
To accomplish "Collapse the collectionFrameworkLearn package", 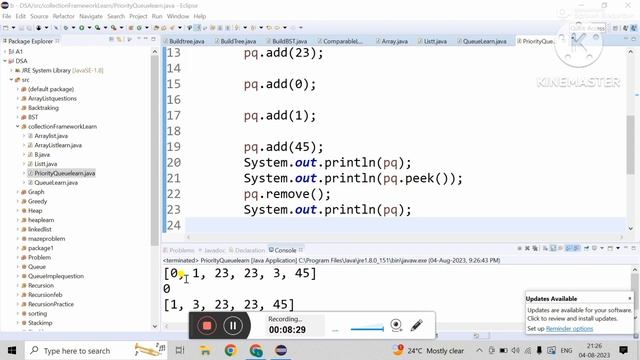I will 18,127.
